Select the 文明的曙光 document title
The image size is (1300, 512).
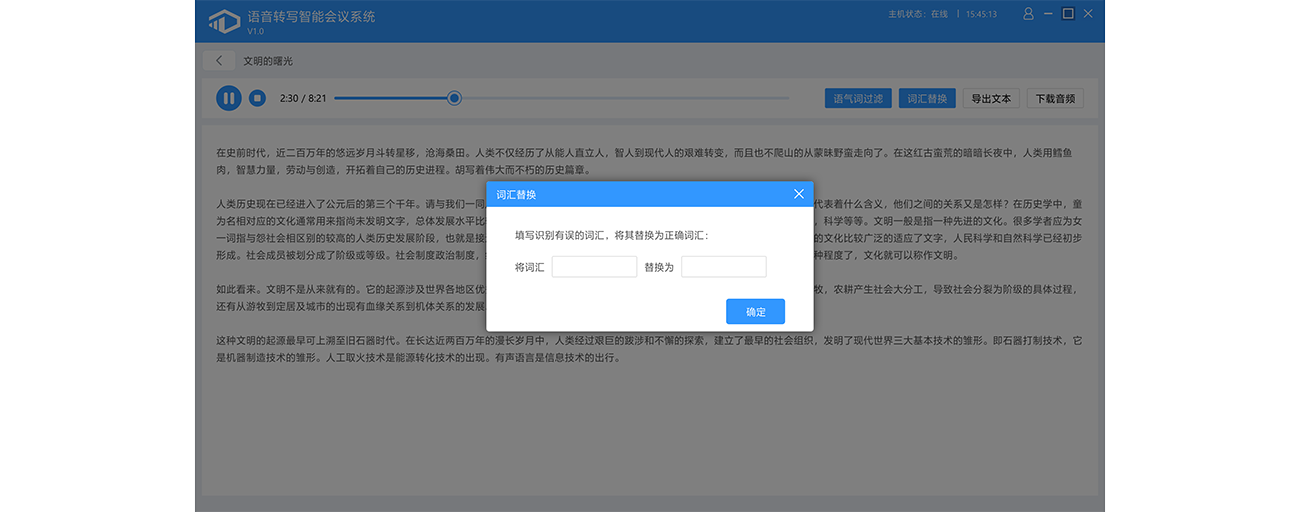[x=268, y=61]
